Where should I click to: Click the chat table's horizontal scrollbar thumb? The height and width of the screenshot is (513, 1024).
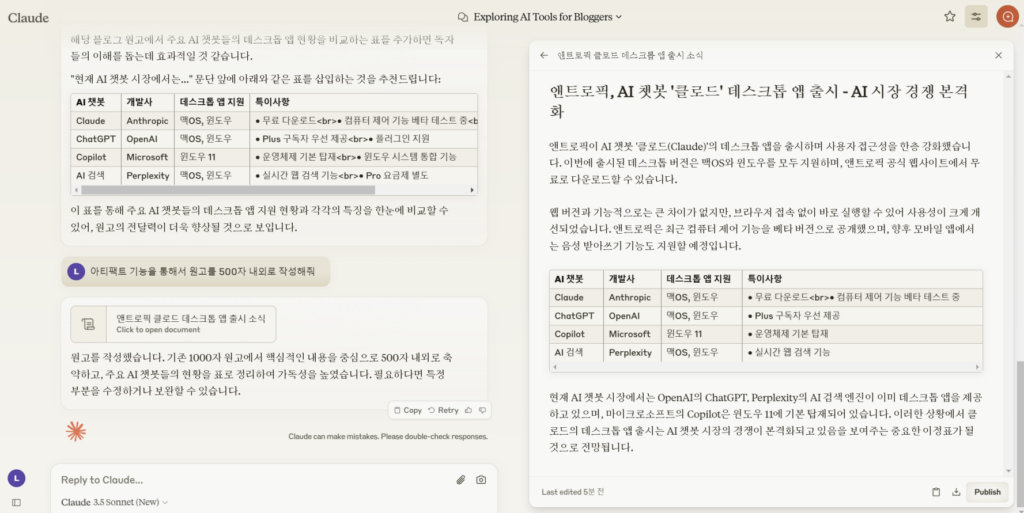pos(227,190)
